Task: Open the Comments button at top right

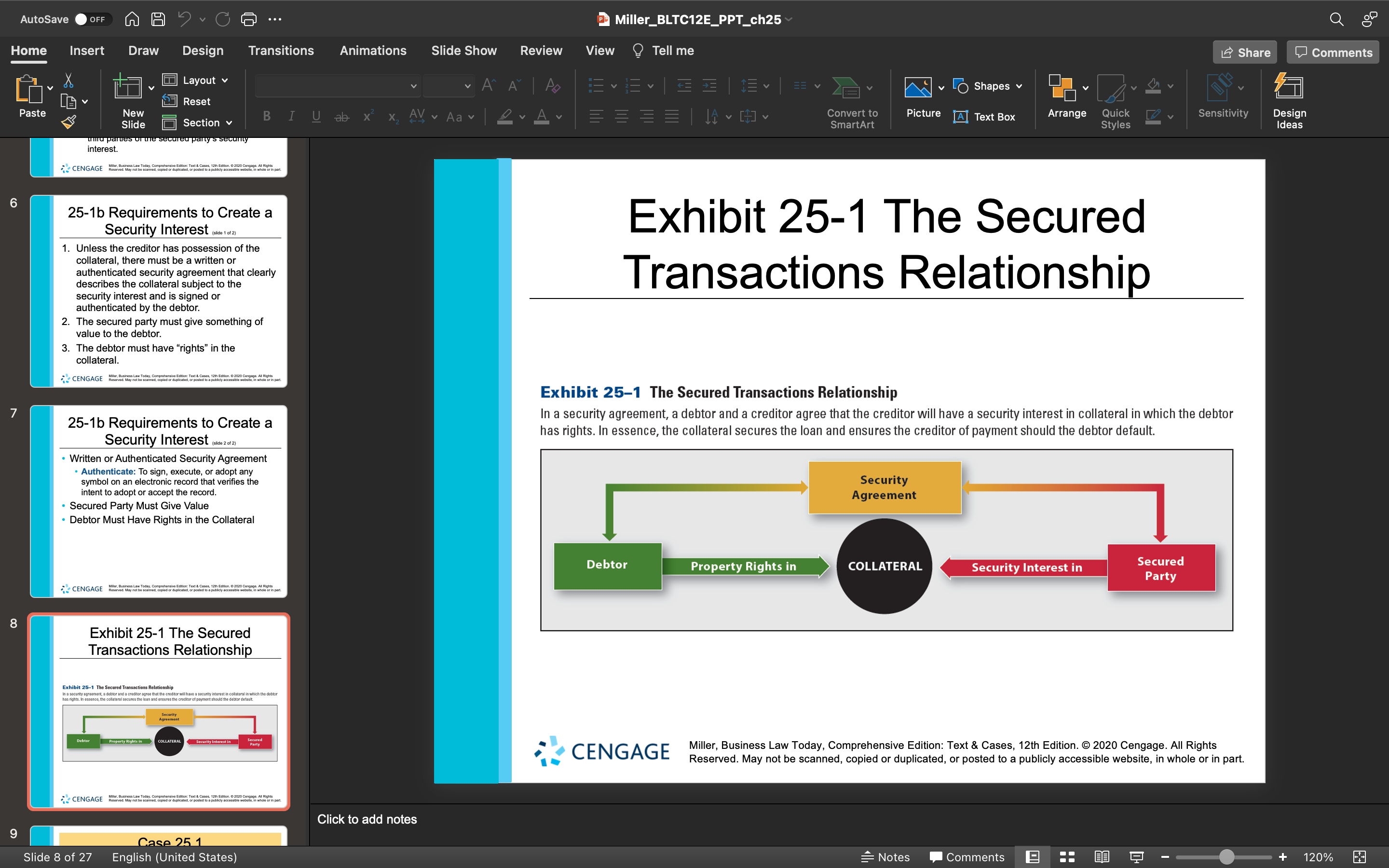Action: tap(1333, 52)
